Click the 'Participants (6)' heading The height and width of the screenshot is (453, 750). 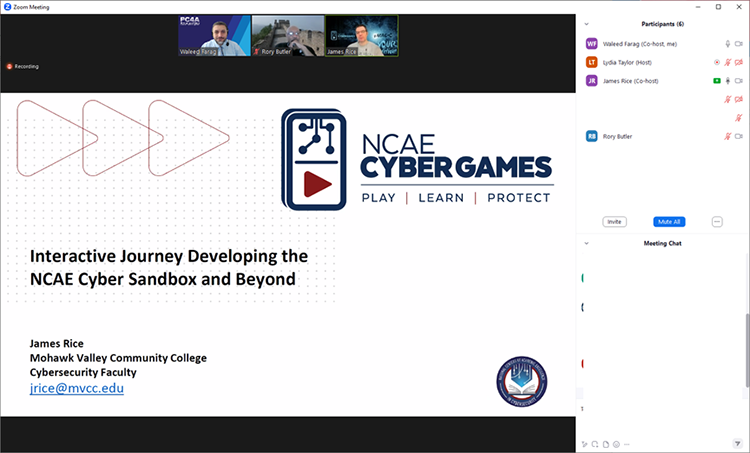coord(662,24)
